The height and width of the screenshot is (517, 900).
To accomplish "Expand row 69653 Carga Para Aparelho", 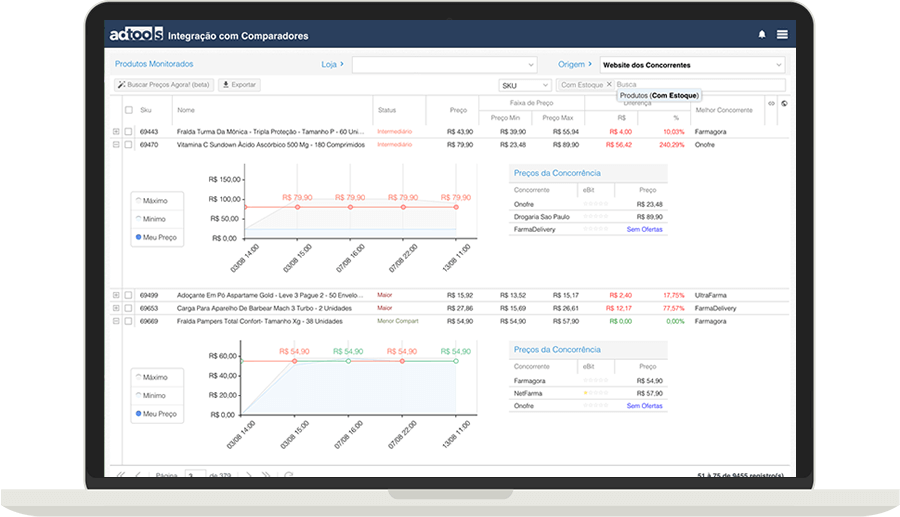I will 116,308.
